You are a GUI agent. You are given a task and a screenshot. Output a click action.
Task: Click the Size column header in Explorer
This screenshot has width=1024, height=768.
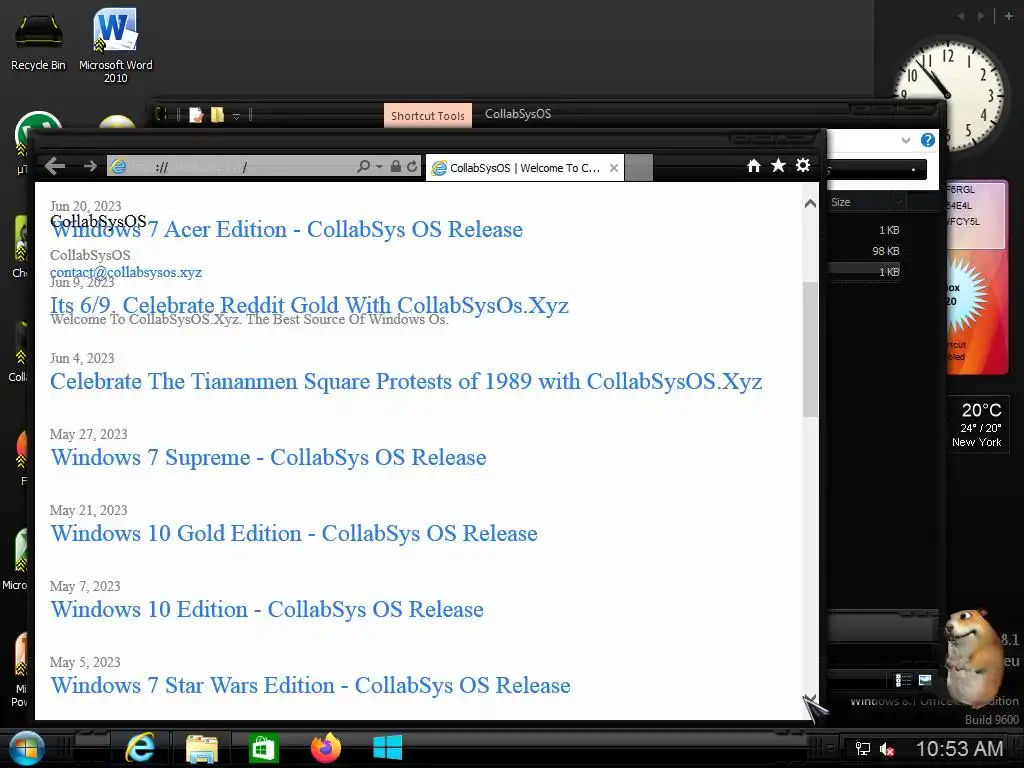click(859, 202)
